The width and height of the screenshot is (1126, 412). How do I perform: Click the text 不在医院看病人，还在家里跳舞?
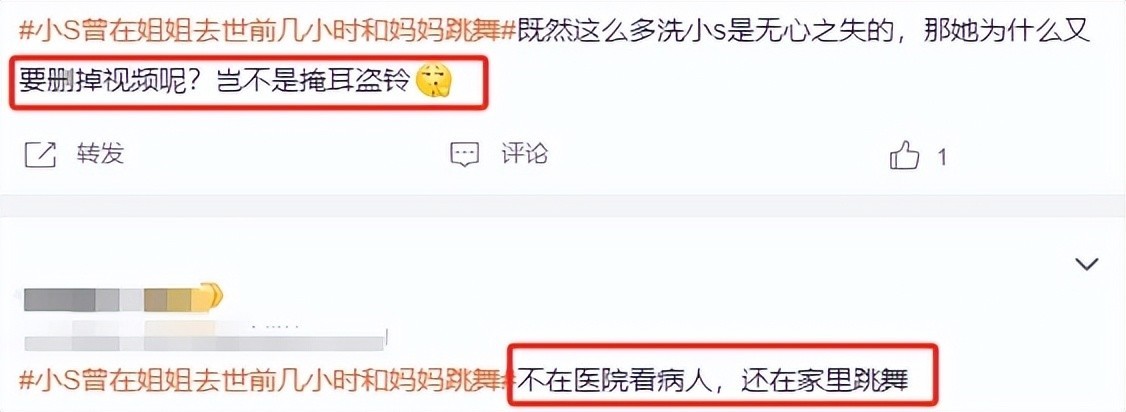[713, 378]
